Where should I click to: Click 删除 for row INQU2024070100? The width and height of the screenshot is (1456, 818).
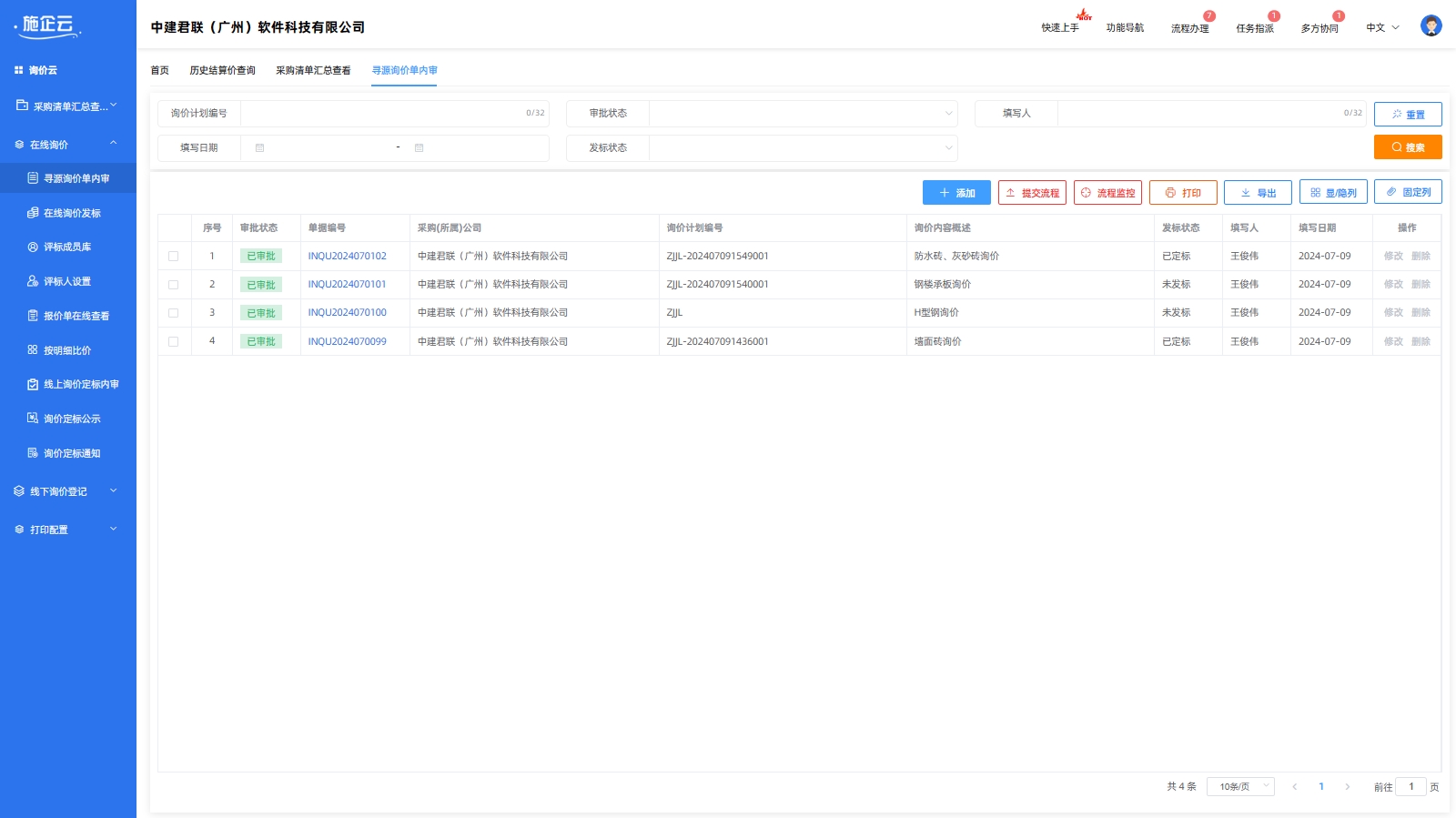point(1421,313)
